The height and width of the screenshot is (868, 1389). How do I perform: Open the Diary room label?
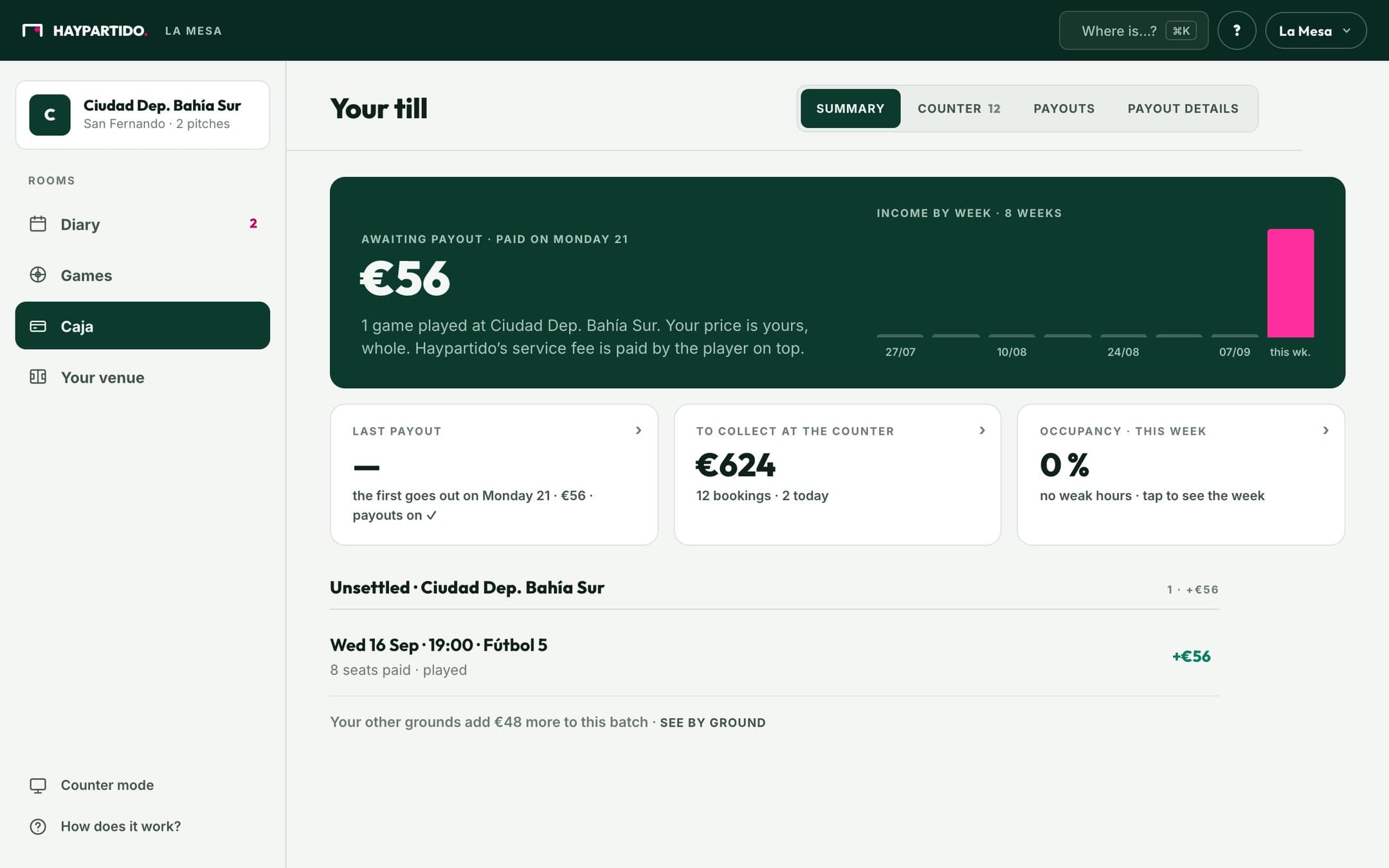(x=80, y=224)
